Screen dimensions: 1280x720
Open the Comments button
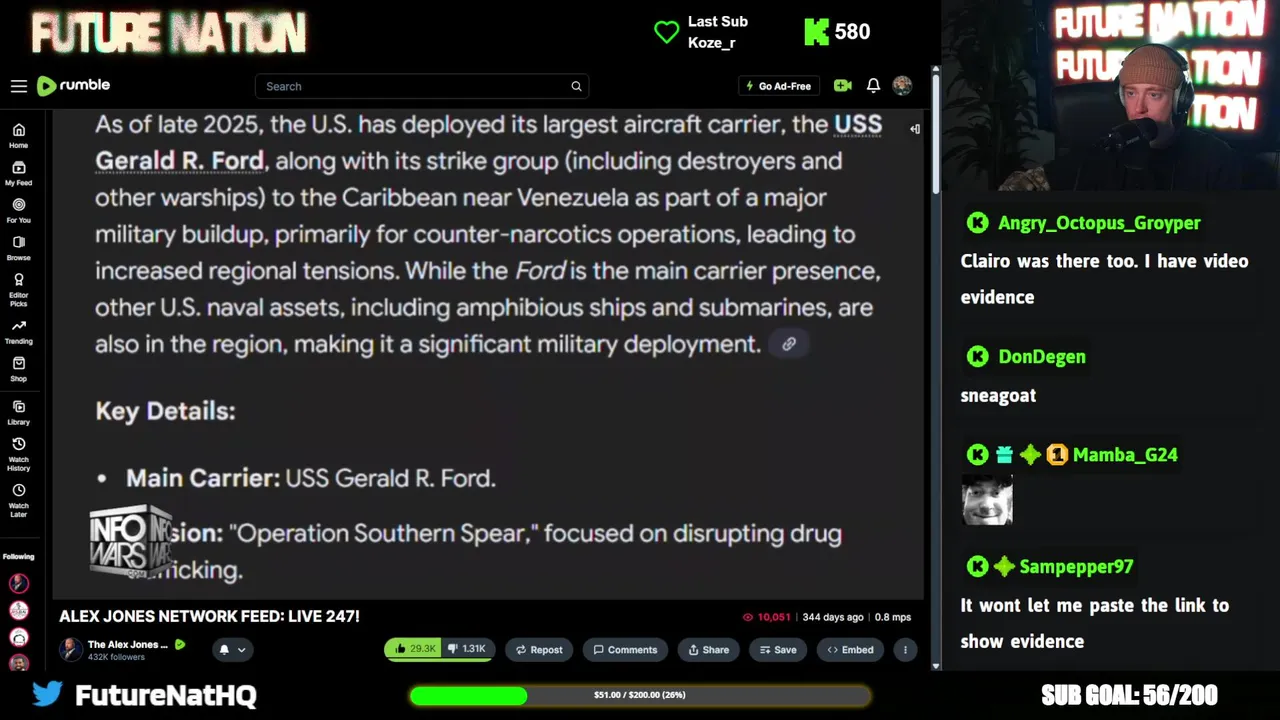pyautogui.click(x=625, y=649)
